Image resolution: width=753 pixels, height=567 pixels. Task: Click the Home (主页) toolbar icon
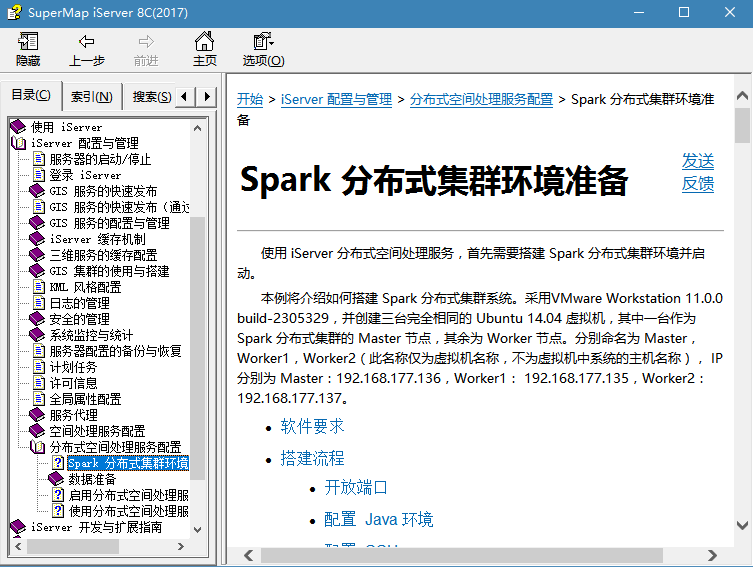click(x=204, y=42)
